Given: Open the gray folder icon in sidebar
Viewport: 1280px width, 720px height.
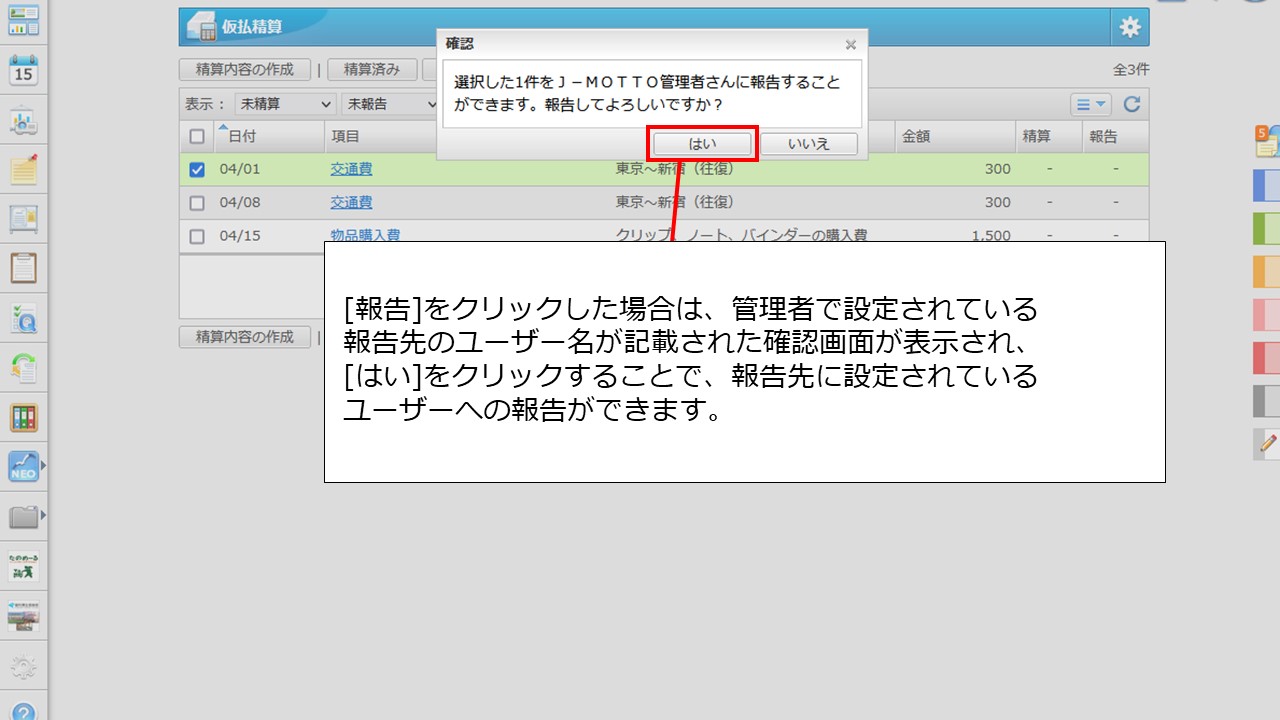Looking at the screenshot, I should [23, 517].
